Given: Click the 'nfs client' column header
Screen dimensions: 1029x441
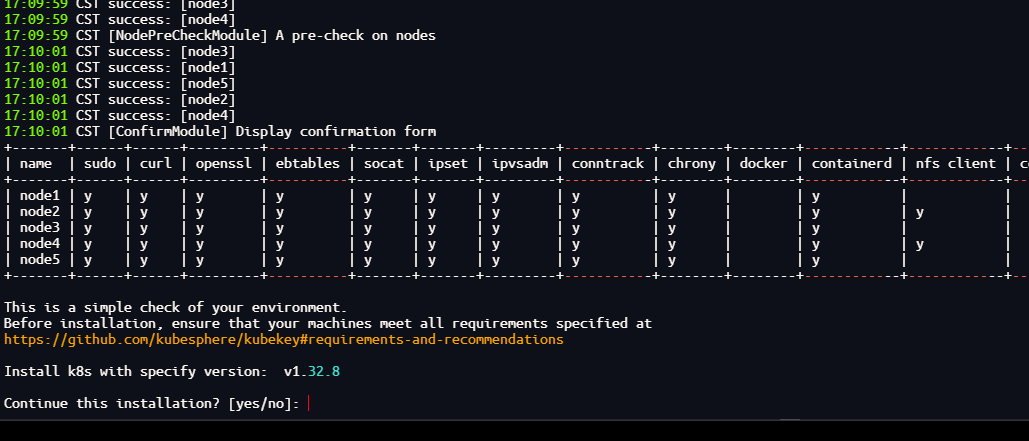Looking at the screenshot, I should 956,163.
